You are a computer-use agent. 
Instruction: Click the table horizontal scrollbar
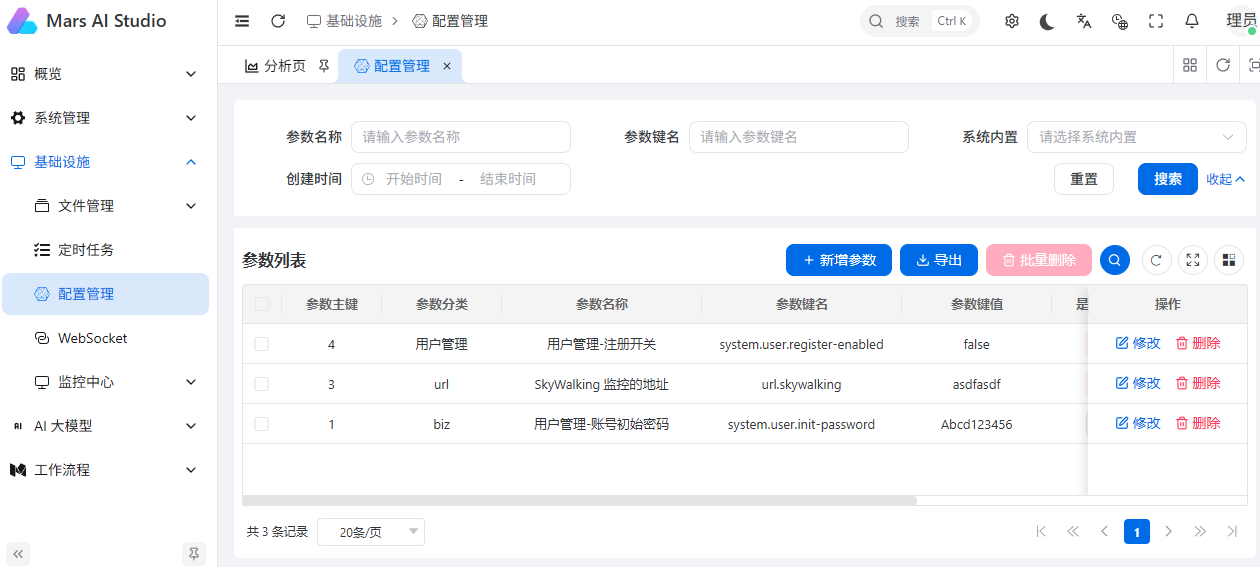click(580, 500)
